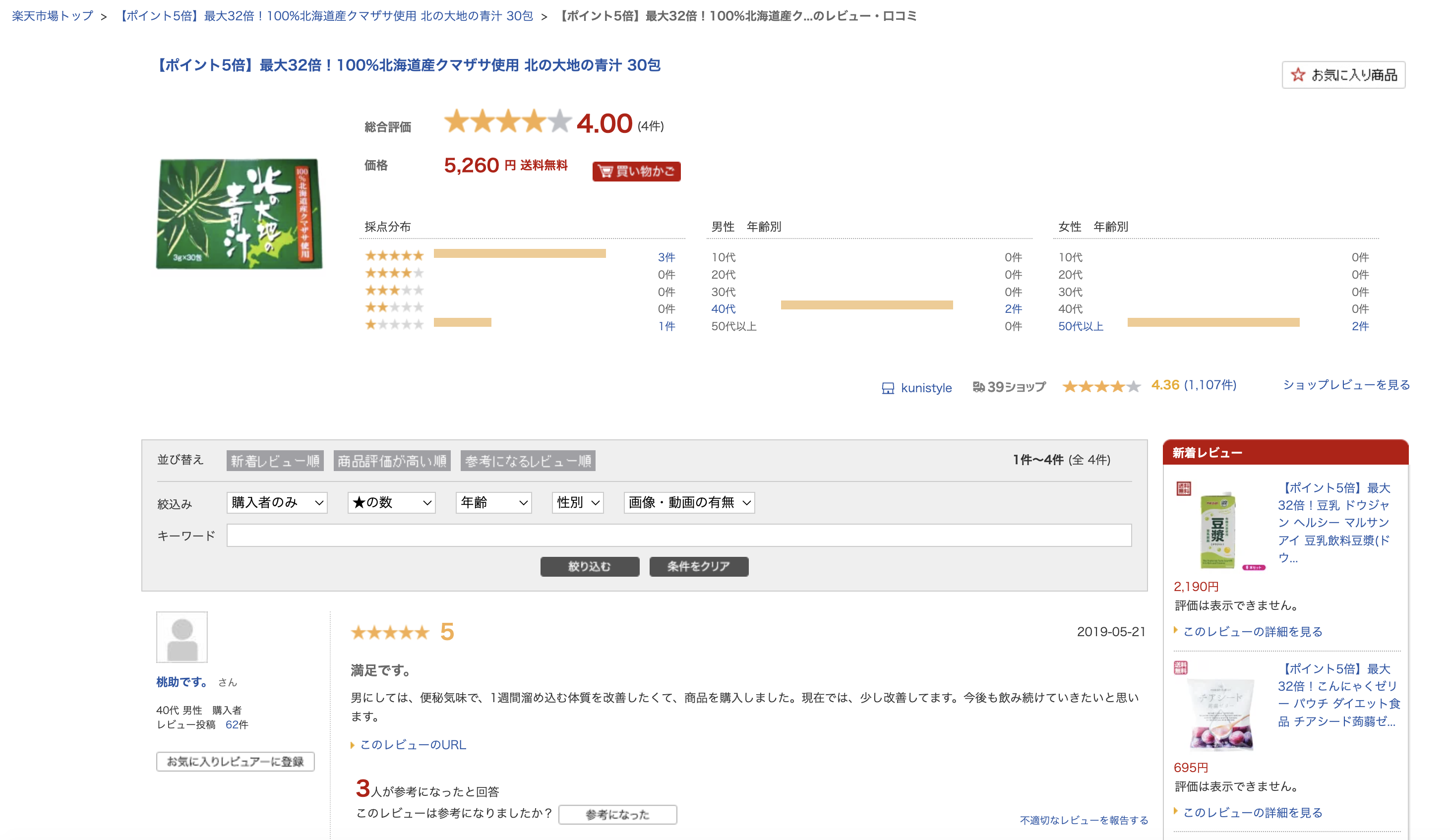Click the 女性 50代以上 distribution bar
The width and height of the screenshot is (1450, 840).
click(x=1213, y=322)
